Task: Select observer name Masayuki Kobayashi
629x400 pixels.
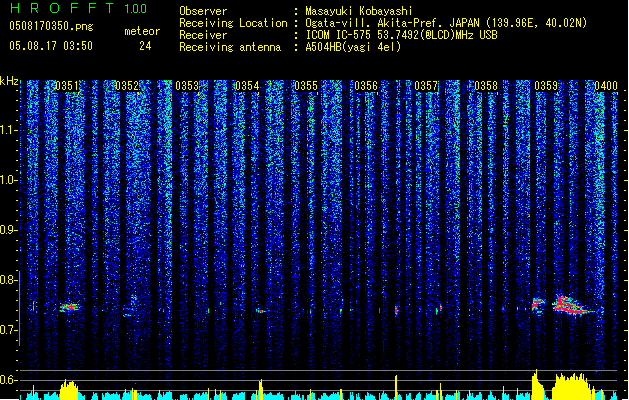Action: (359, 11)
